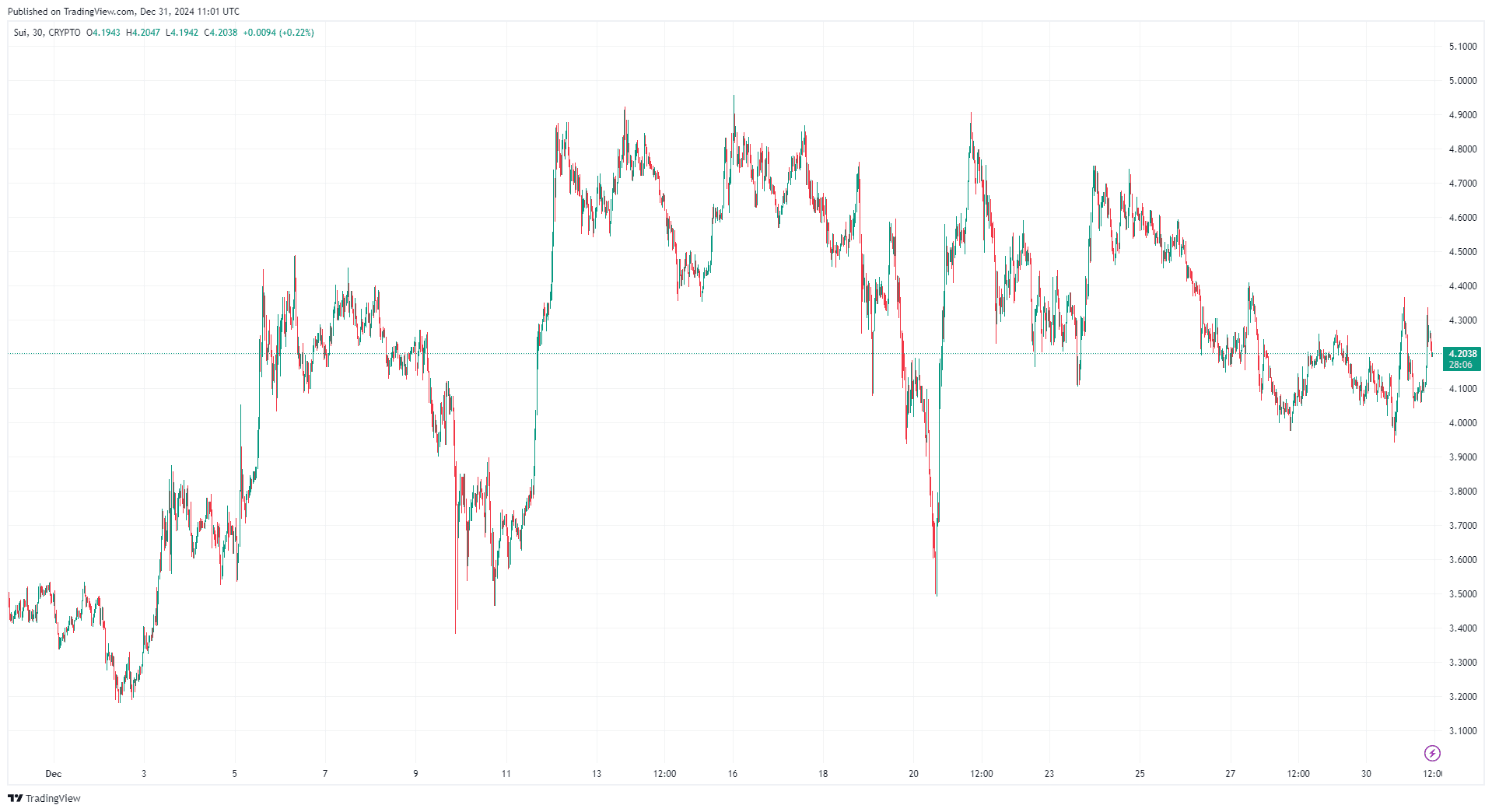The image size is (1492, 812).
Task: Click the 4.6000 price axis label
Action: point(1462,218)
